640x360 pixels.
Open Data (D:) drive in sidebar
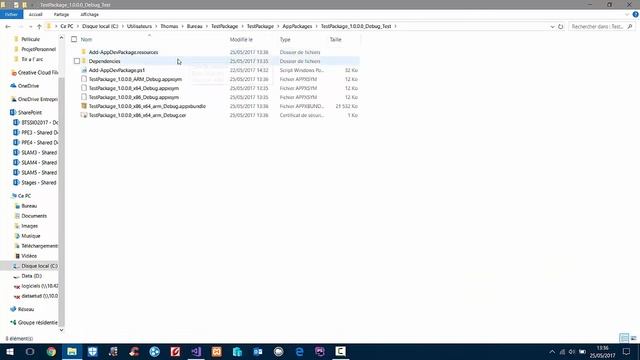click(x=31, y=276)
